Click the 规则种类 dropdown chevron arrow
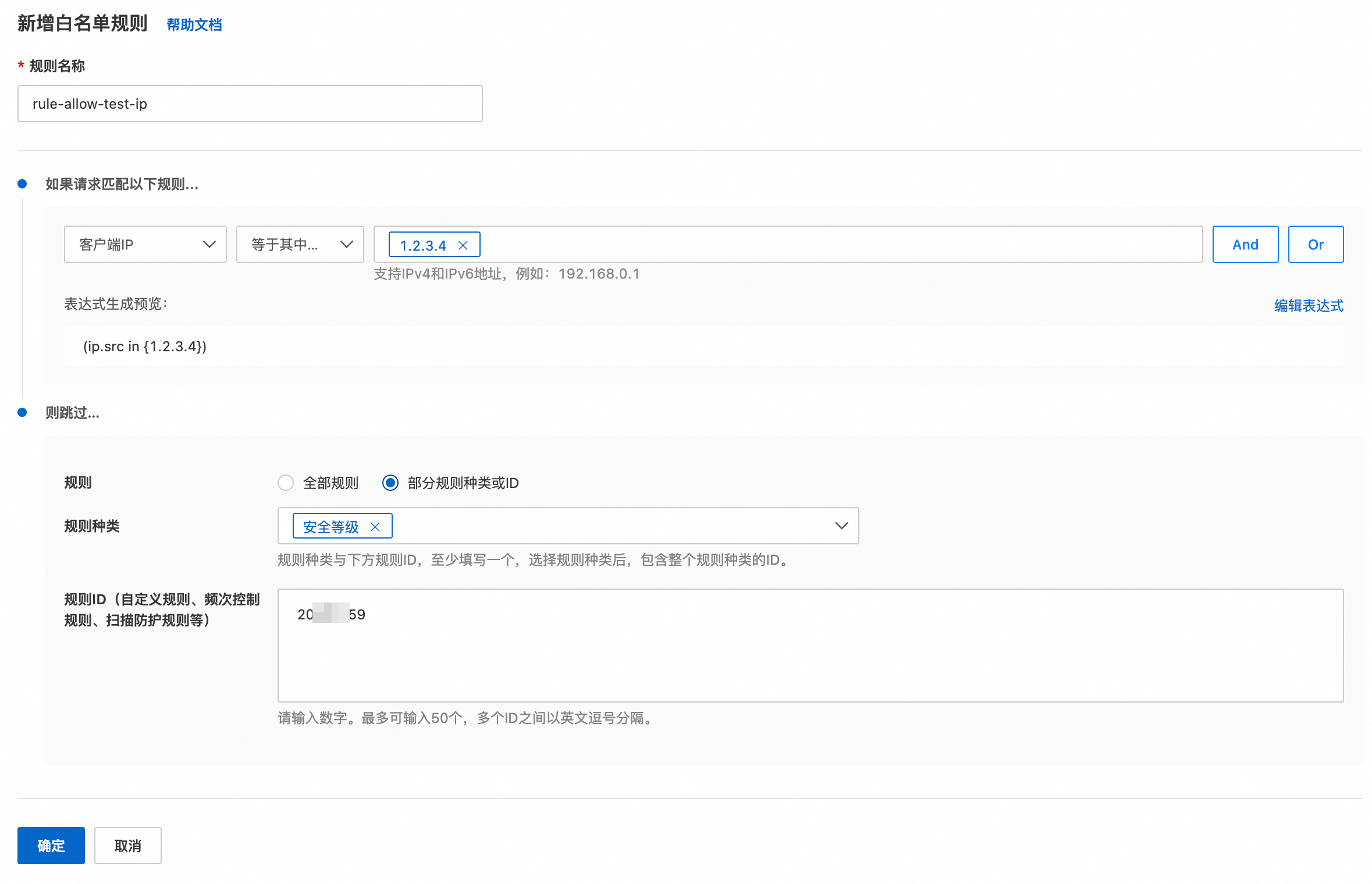This screenshot has height=884, width=1372. 841,526
